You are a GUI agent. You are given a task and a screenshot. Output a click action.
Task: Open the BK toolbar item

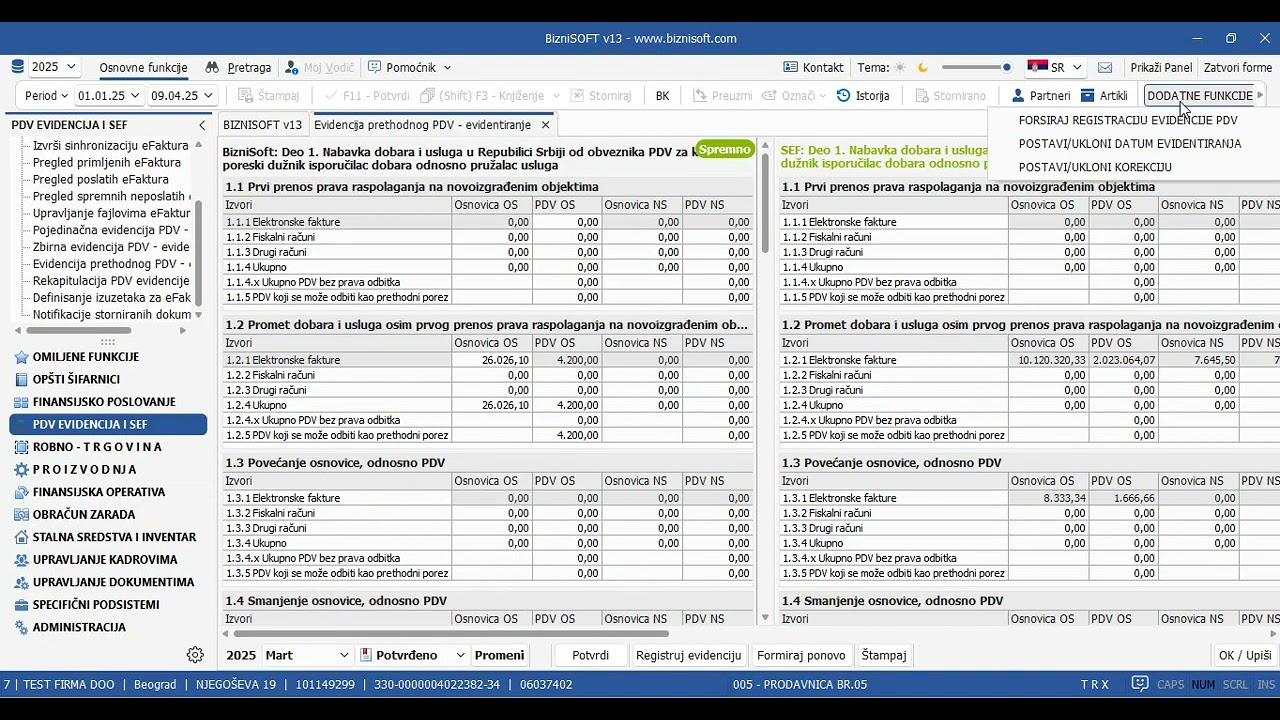point(662,95)
